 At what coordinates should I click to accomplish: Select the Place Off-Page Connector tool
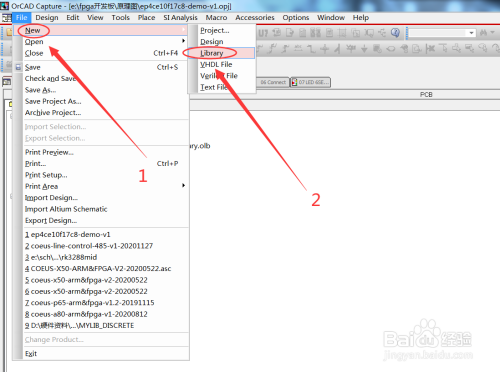(416, 49)
